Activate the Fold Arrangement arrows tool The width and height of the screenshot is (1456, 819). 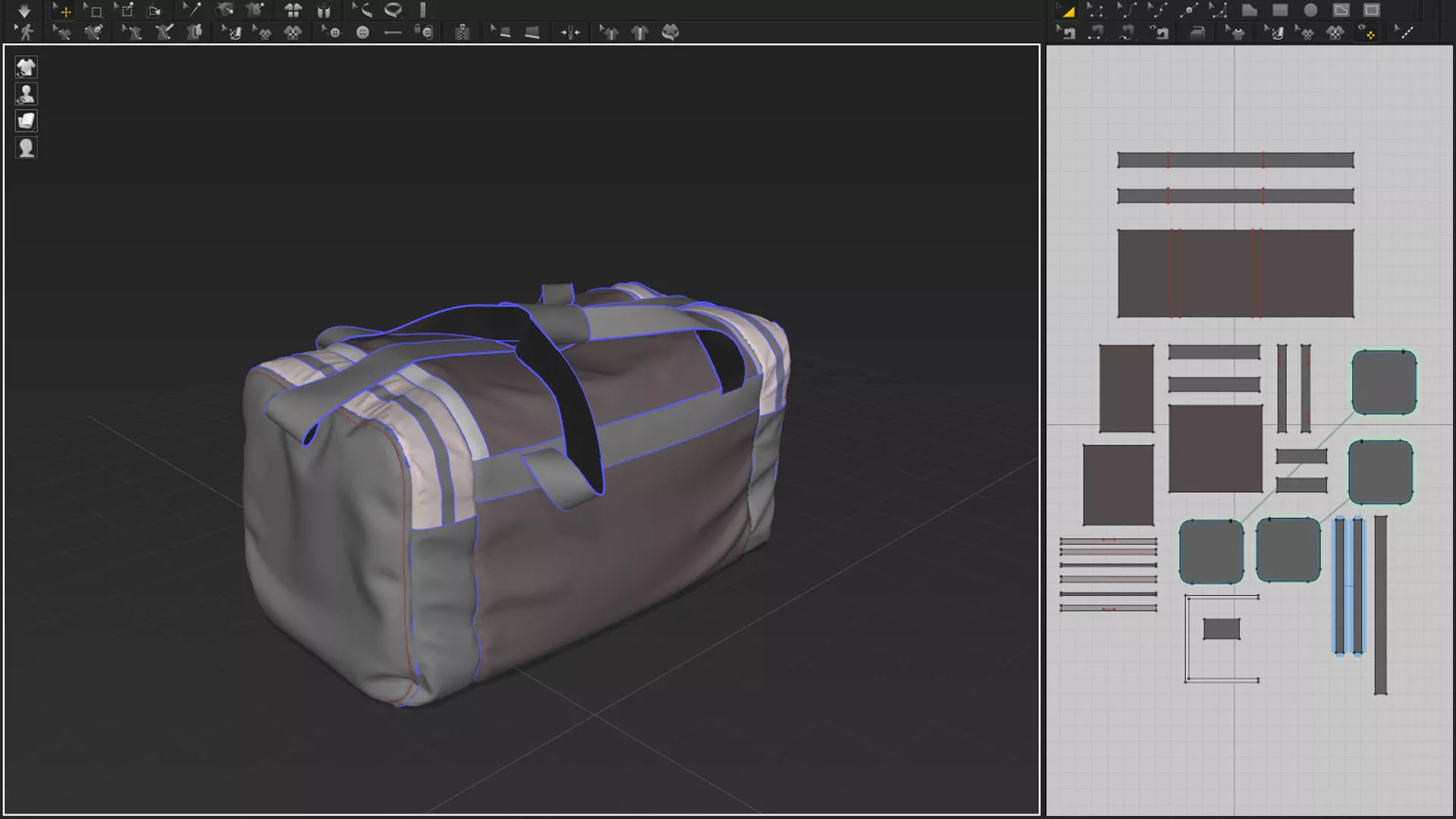[570, 33]
